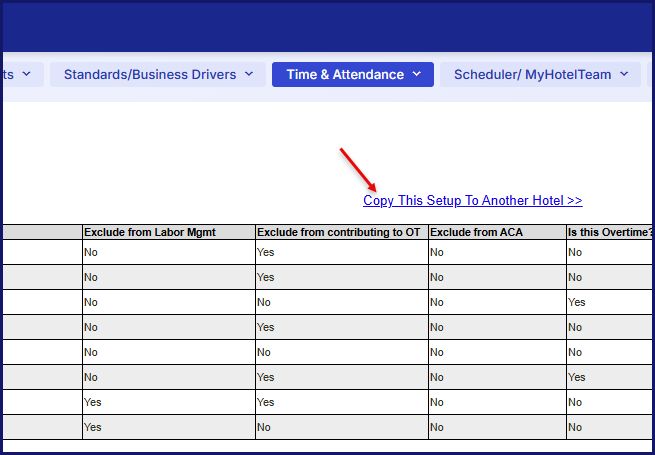Click chevron on the cut-off leftmost nav tab
Image resolution: width=655 pixels, height=455 pixels.
point(27,74)
